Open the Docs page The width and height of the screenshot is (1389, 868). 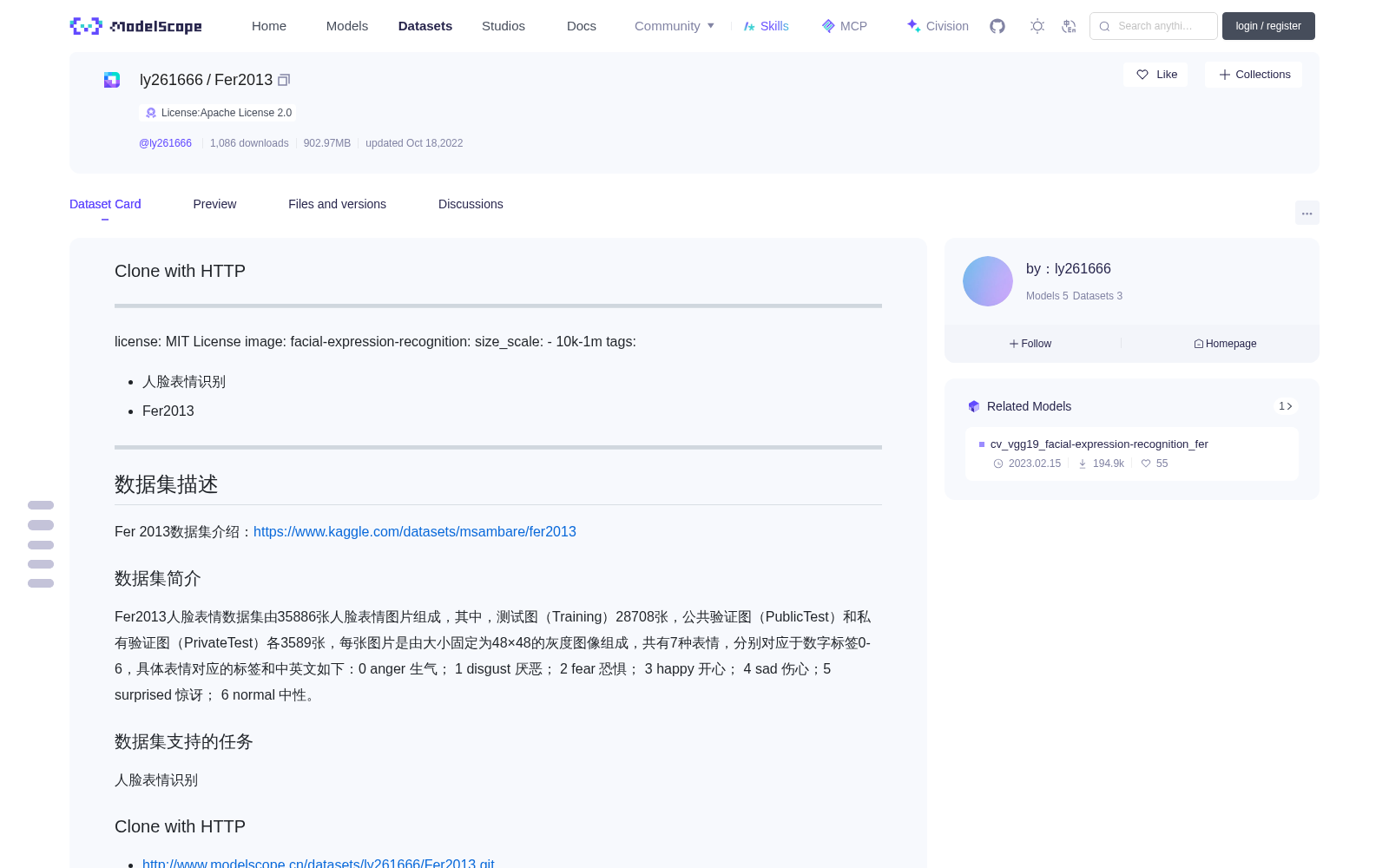pos(582,26)
